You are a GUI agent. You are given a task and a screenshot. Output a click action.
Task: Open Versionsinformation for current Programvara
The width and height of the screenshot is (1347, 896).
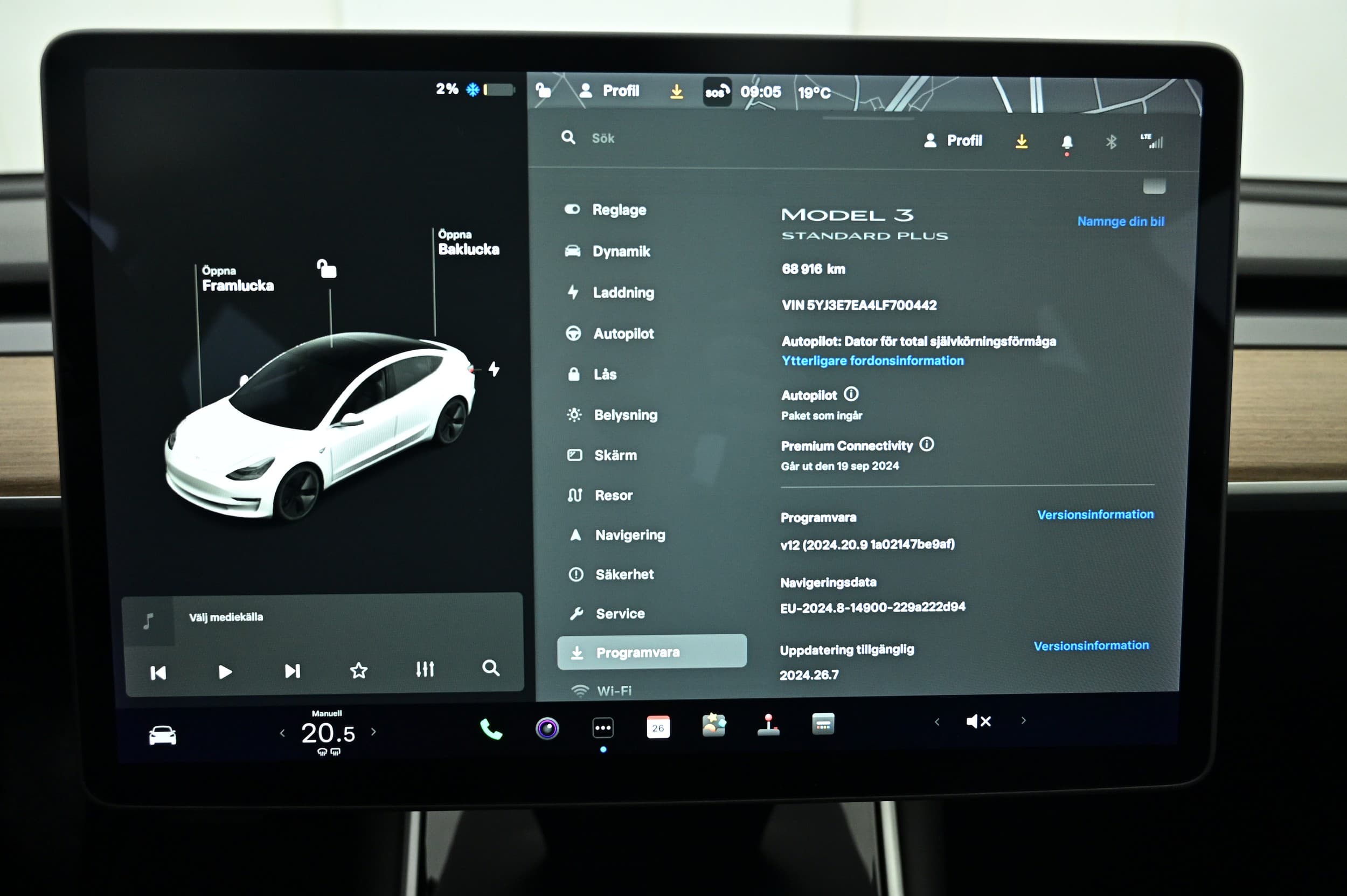click(x=1095, y=515)
